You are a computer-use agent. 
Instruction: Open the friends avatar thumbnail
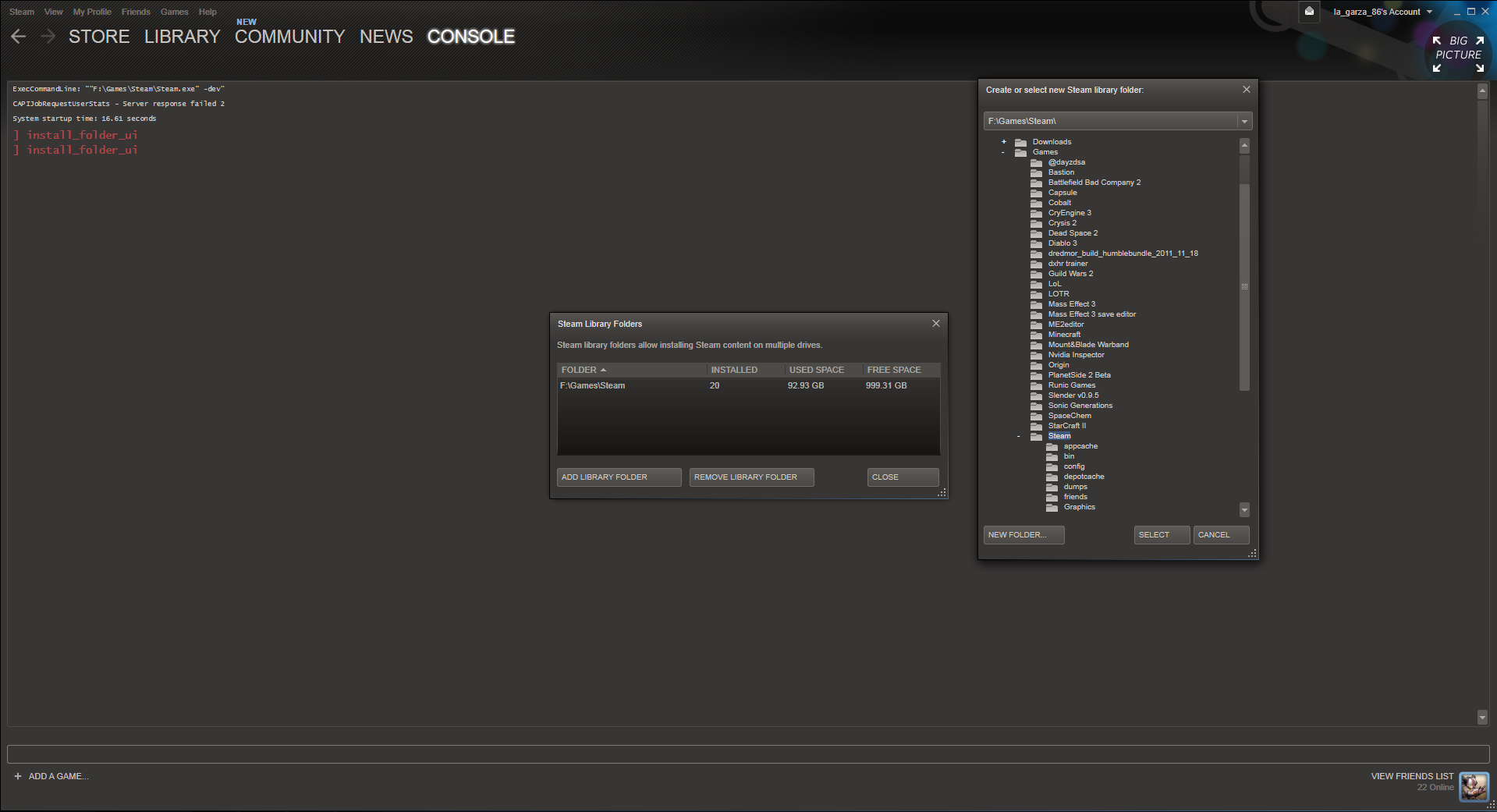coord(1474,786)
